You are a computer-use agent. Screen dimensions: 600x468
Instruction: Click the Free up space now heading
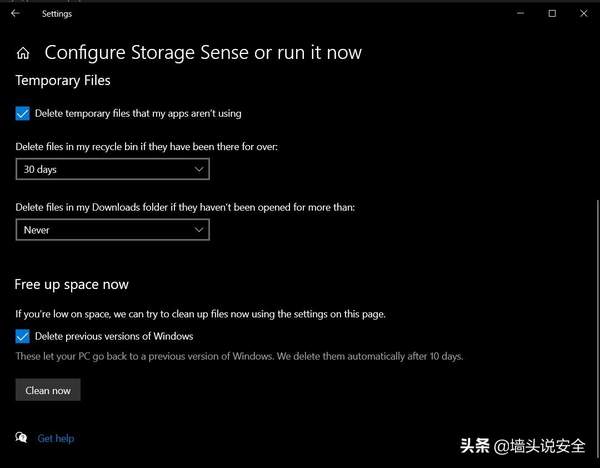coord(72,285)
